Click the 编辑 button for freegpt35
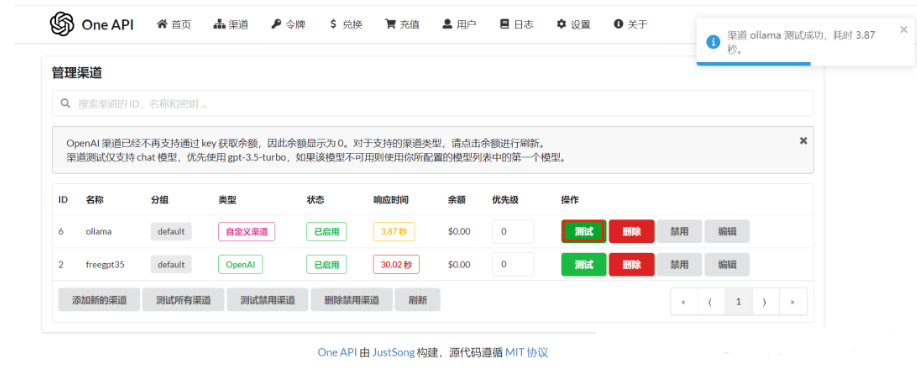 [727, 264]
